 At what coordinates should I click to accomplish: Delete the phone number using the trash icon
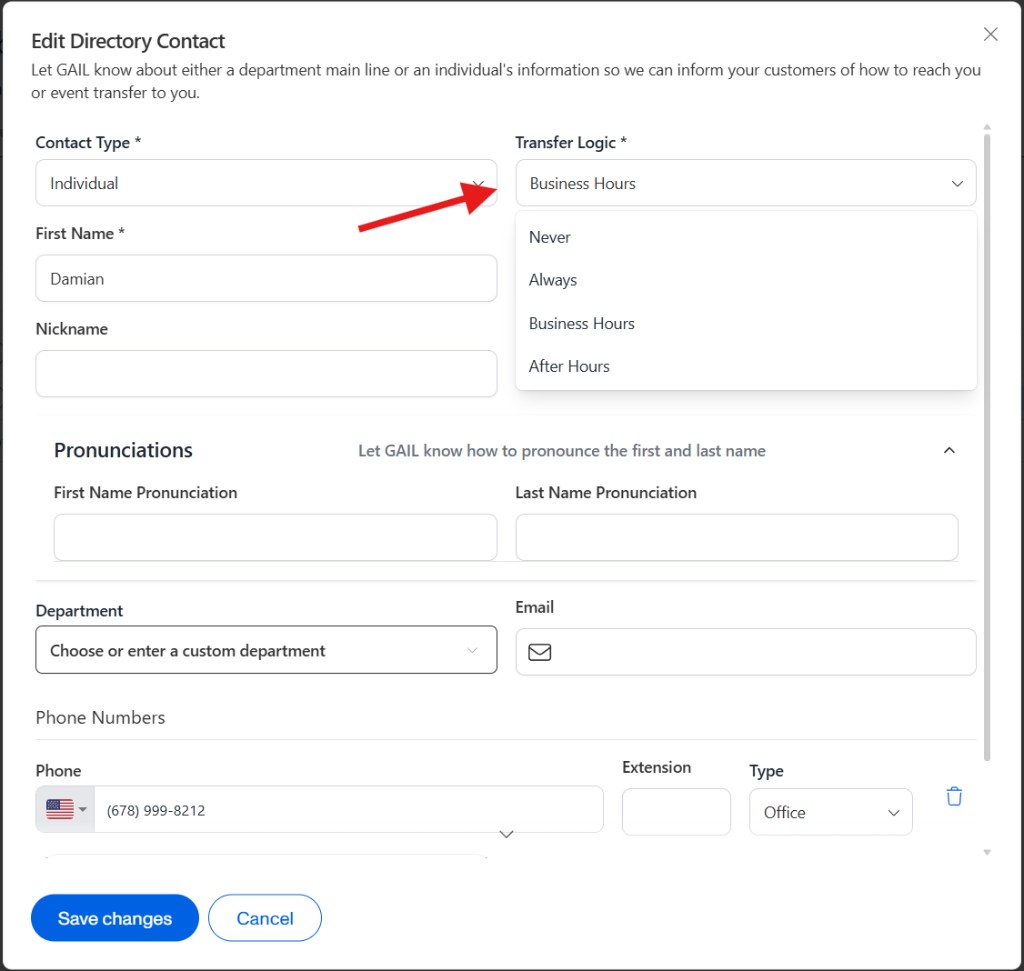[954, 795]
